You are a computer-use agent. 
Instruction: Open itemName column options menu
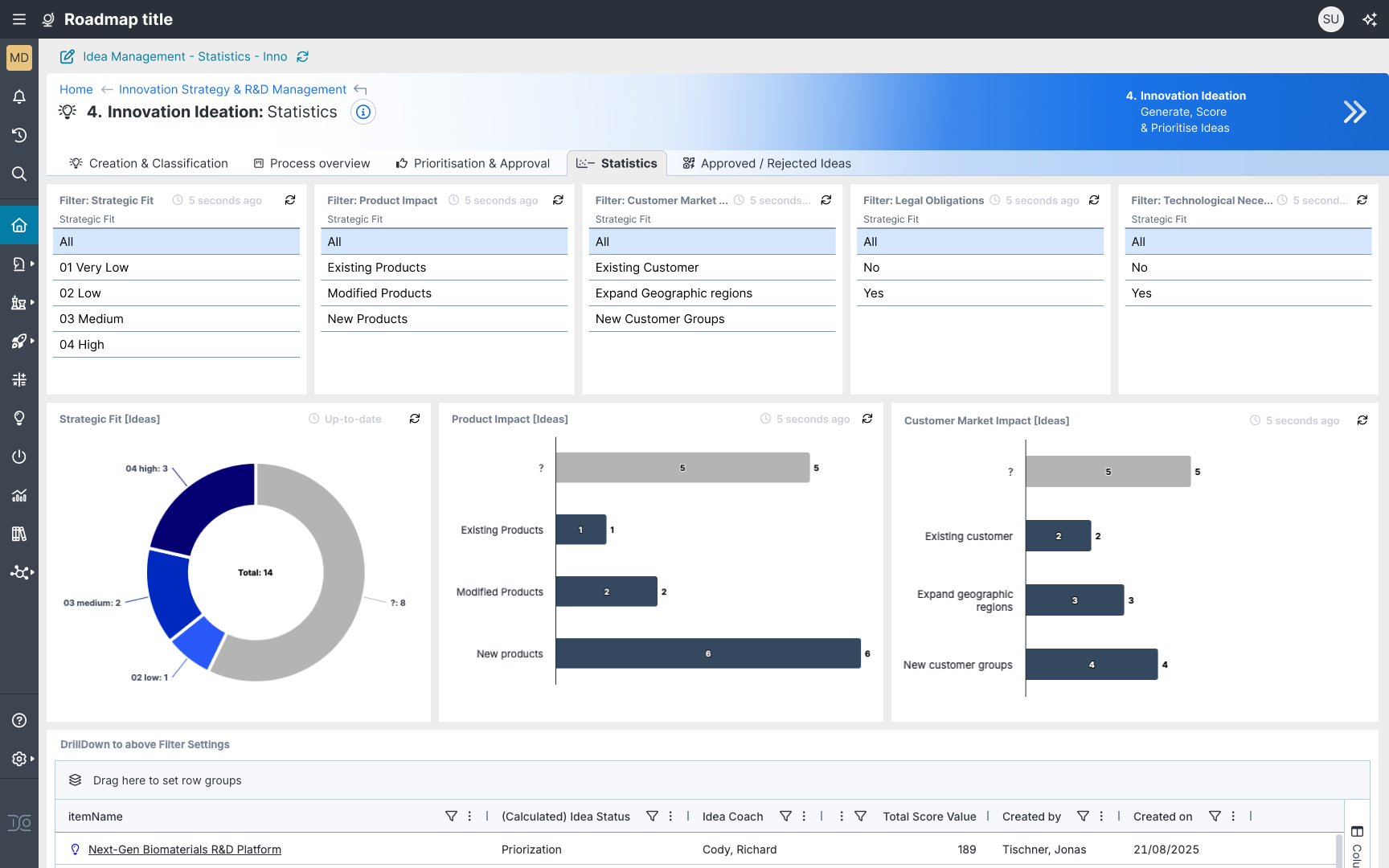(470, 816)
